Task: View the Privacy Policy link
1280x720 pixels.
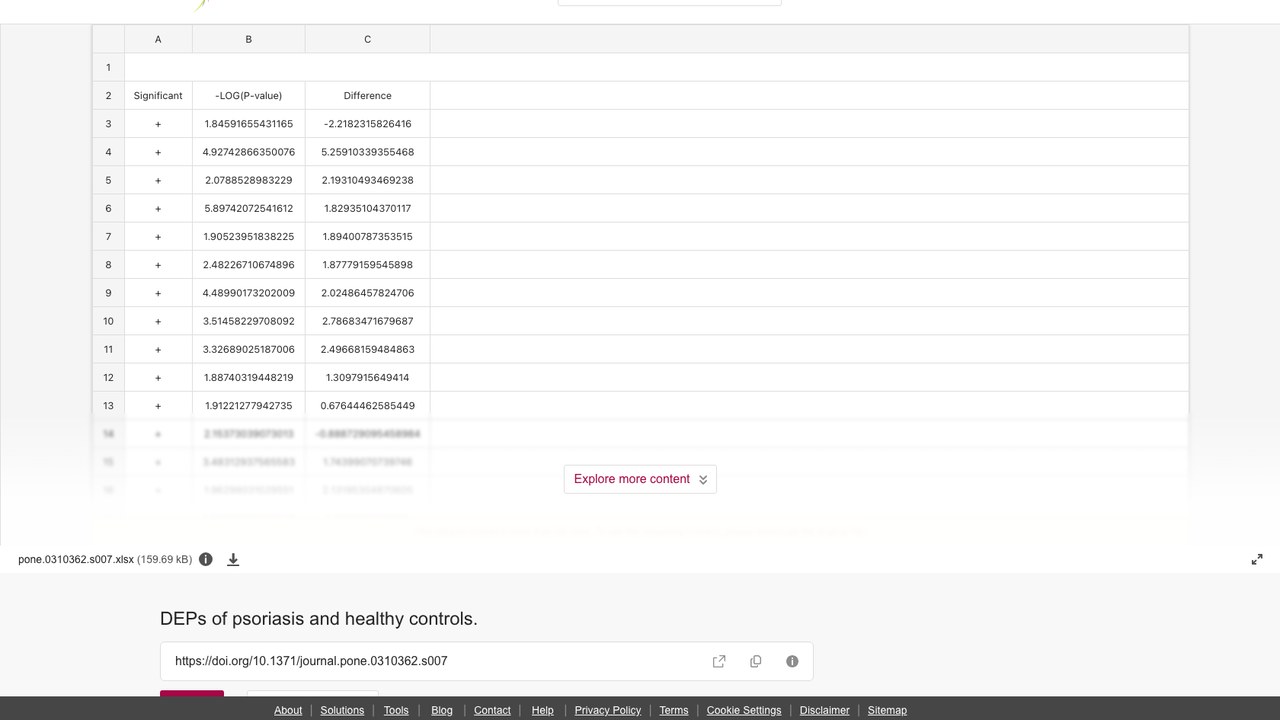Action: point(608,710)
